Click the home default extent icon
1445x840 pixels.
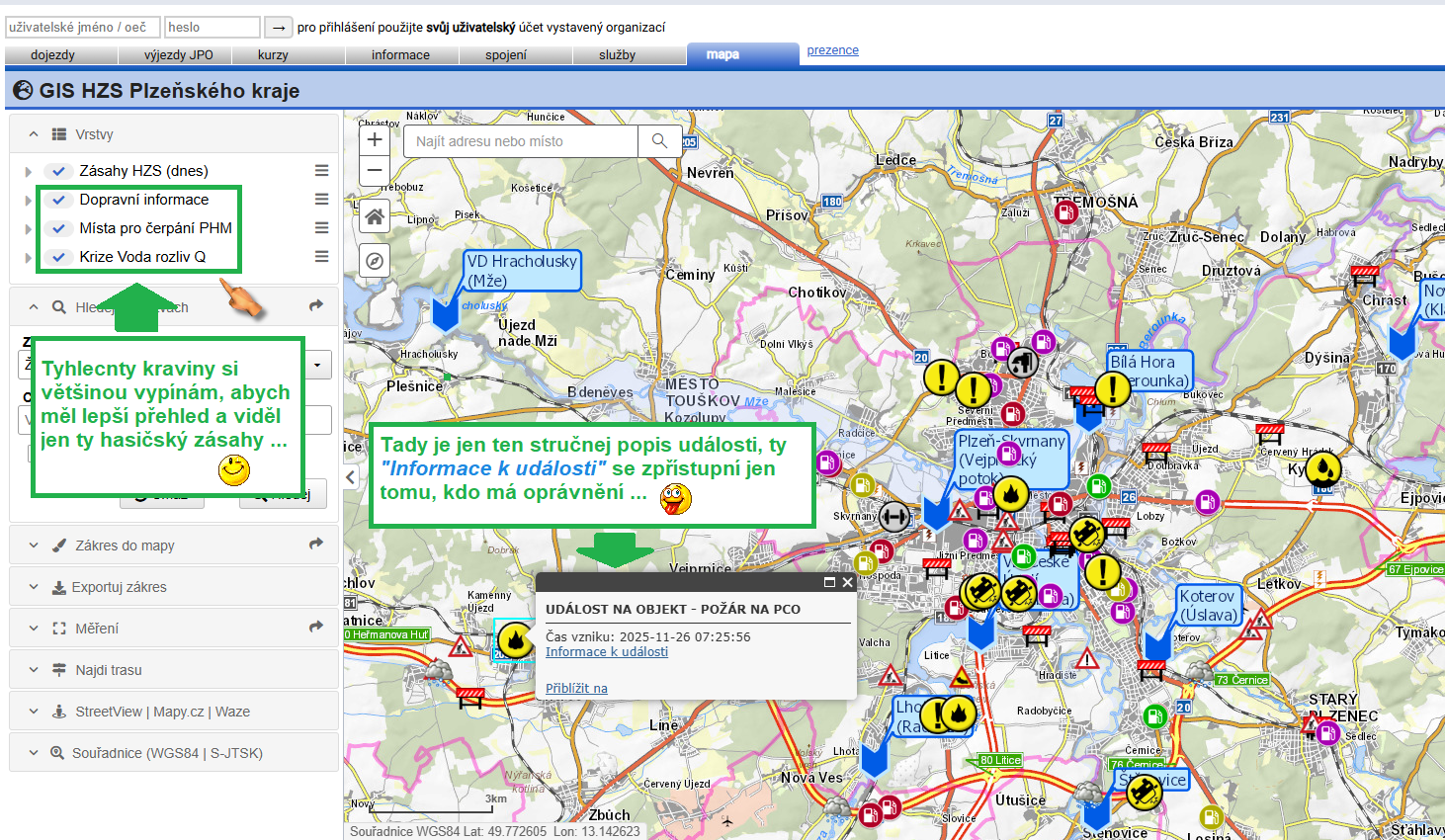click(x=375, y=216)
